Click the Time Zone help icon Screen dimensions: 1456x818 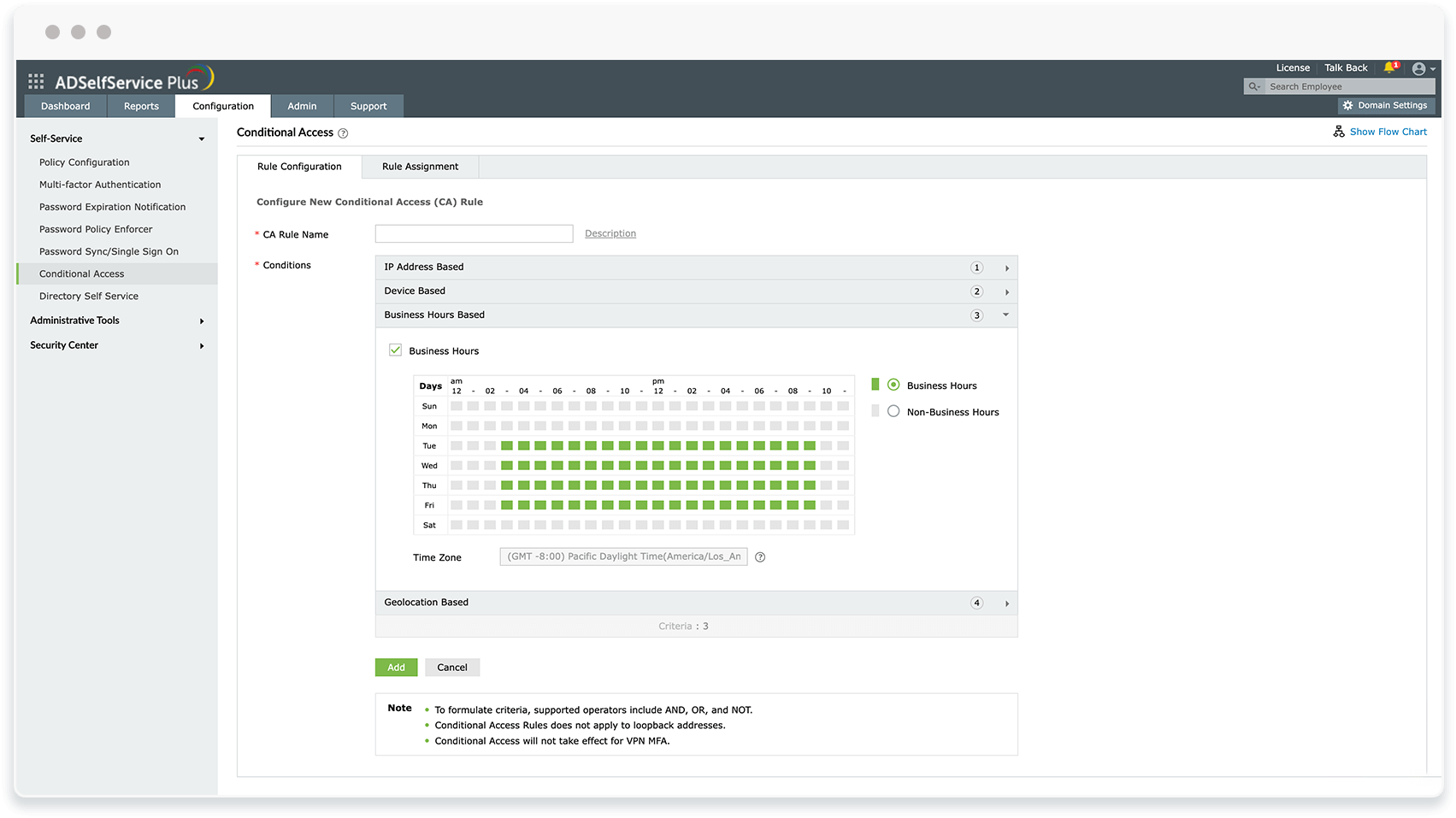point(760,556)
